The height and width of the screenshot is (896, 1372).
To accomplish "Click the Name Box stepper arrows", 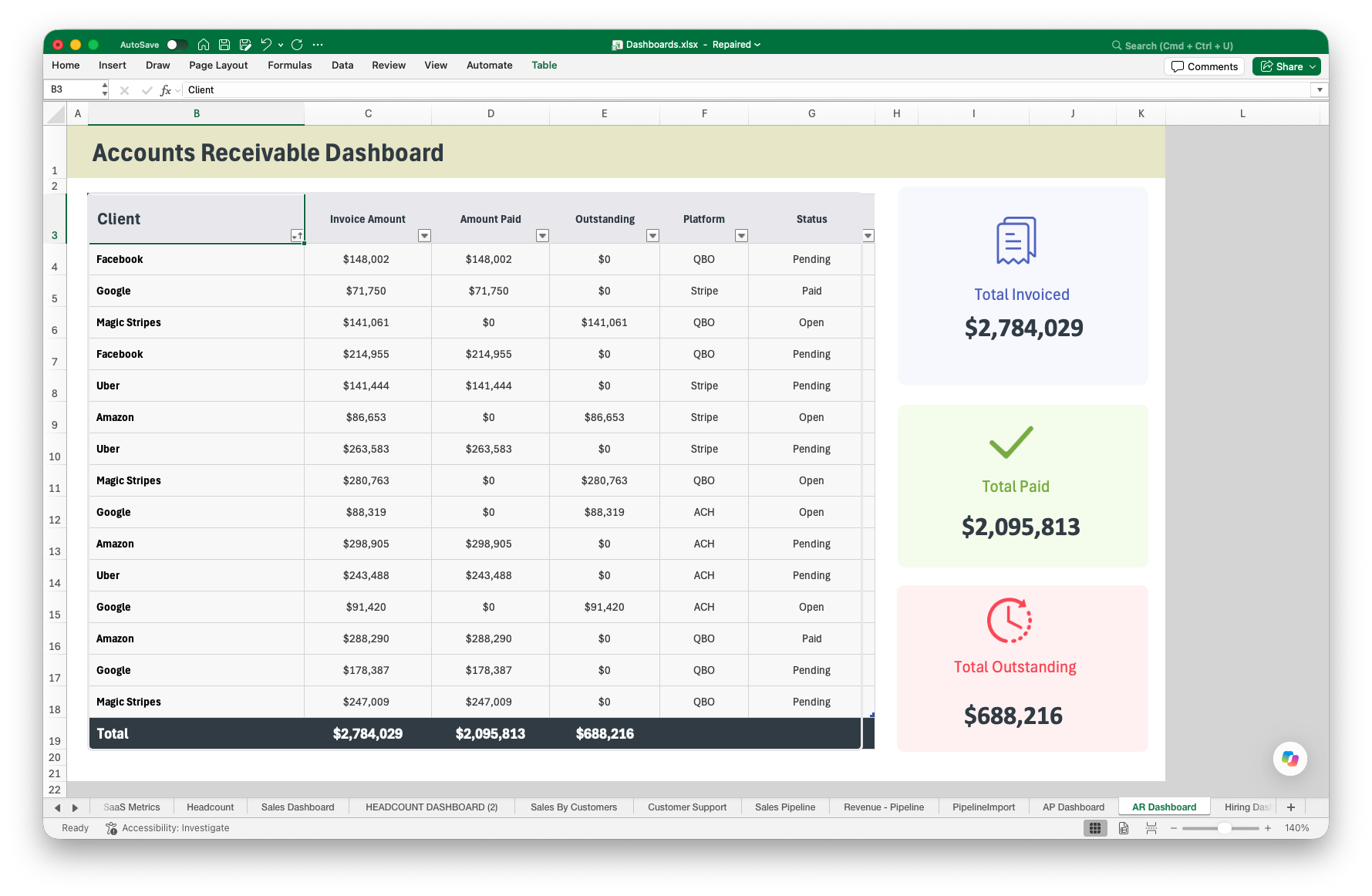I will [105, 89].
